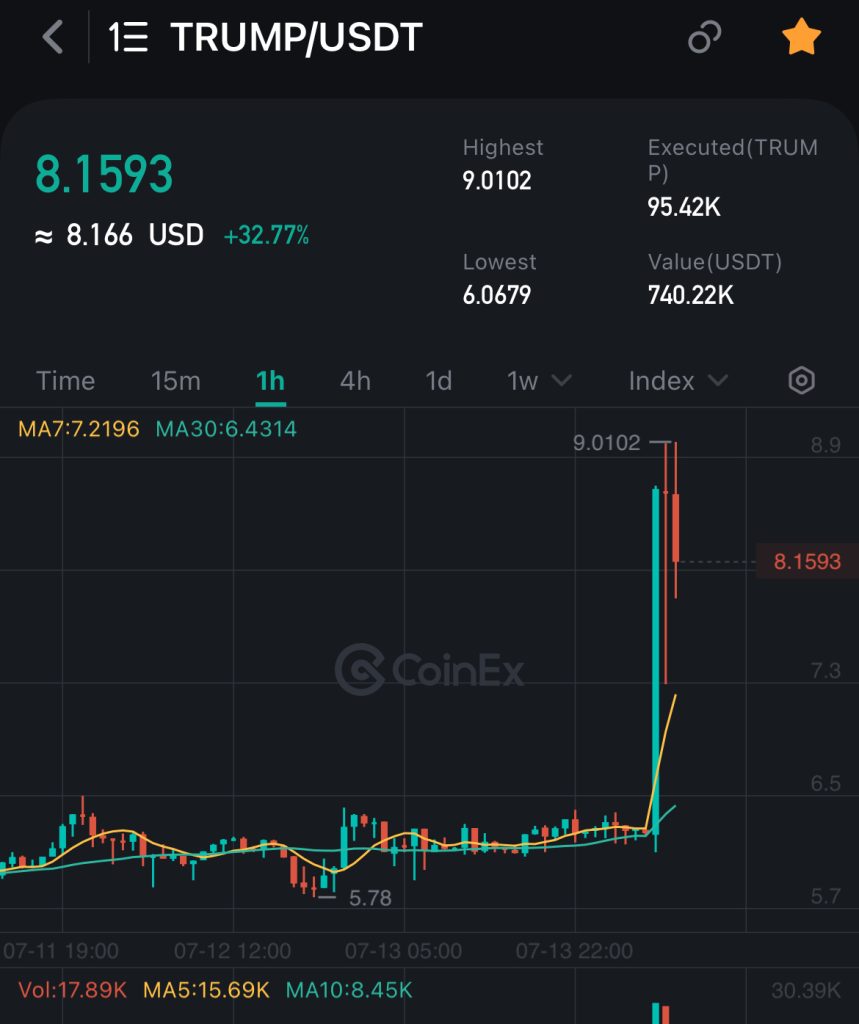Tap the 30.39K volume axis label
This screenshot has height=1024, width=859.
(x=806, y=991)
